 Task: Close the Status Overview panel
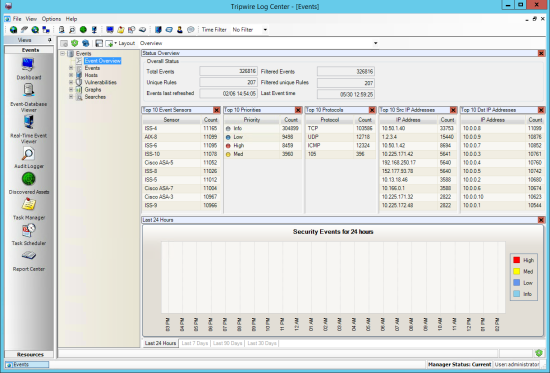(x=541, y=53)
